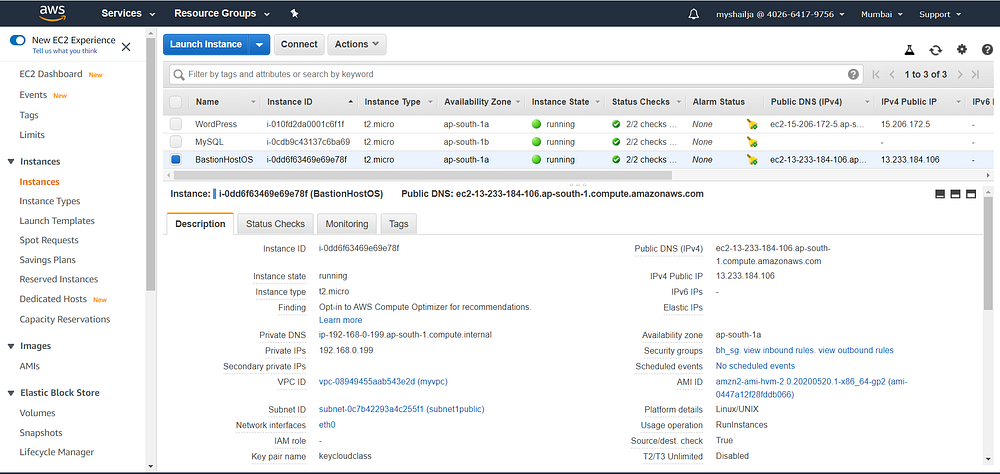Image resolution: width=1000 pixels, height=474 pixels.
Task: Toggle the New EC2 Experience switch
Action: coord(18,40)
